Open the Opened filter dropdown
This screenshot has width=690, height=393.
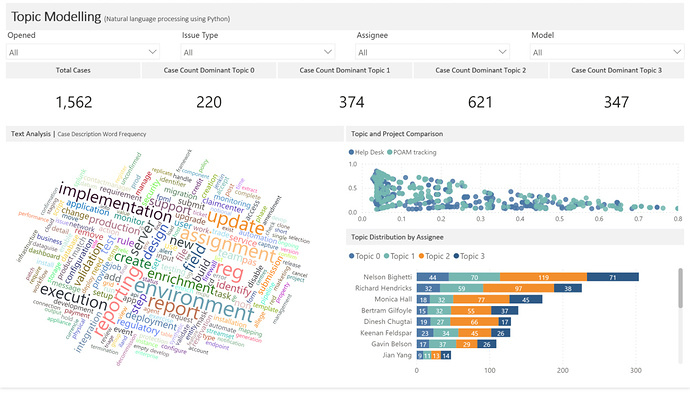[x=83, y=52]
